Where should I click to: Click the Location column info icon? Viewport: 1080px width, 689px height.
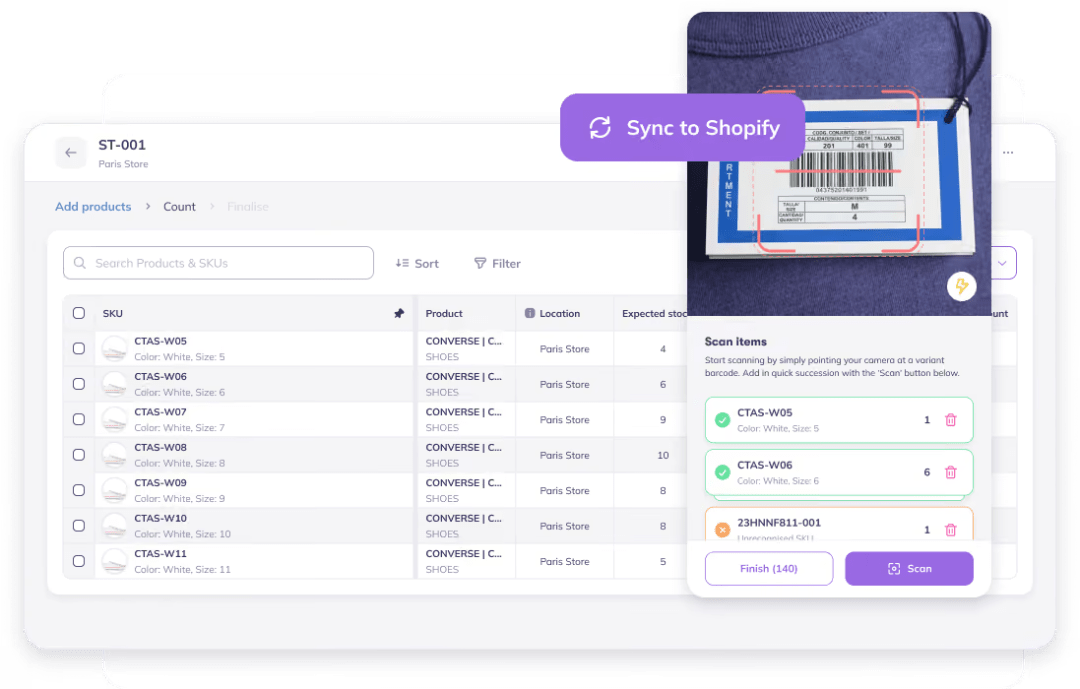coord(530,313)
